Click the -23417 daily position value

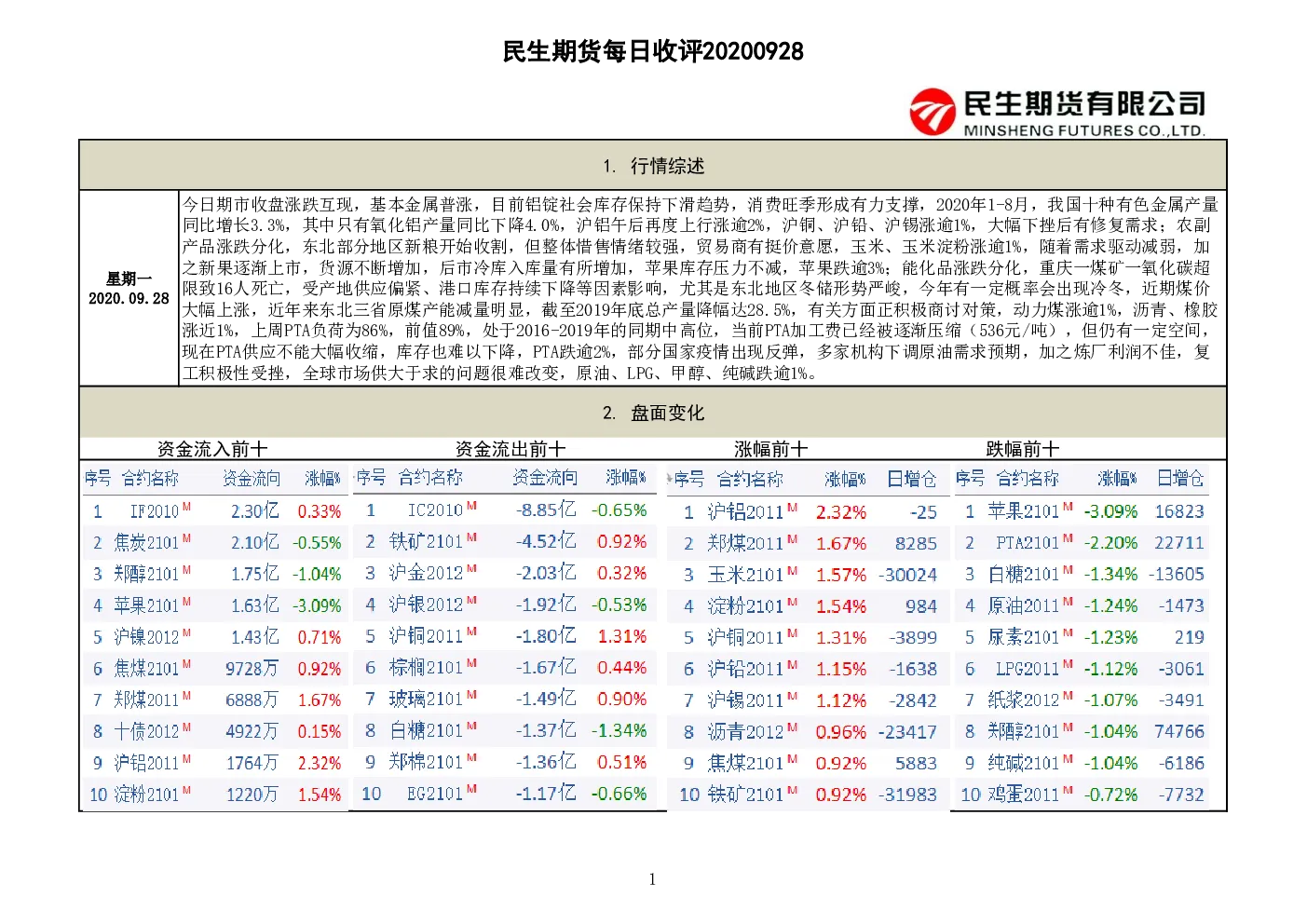coord(907,732)
